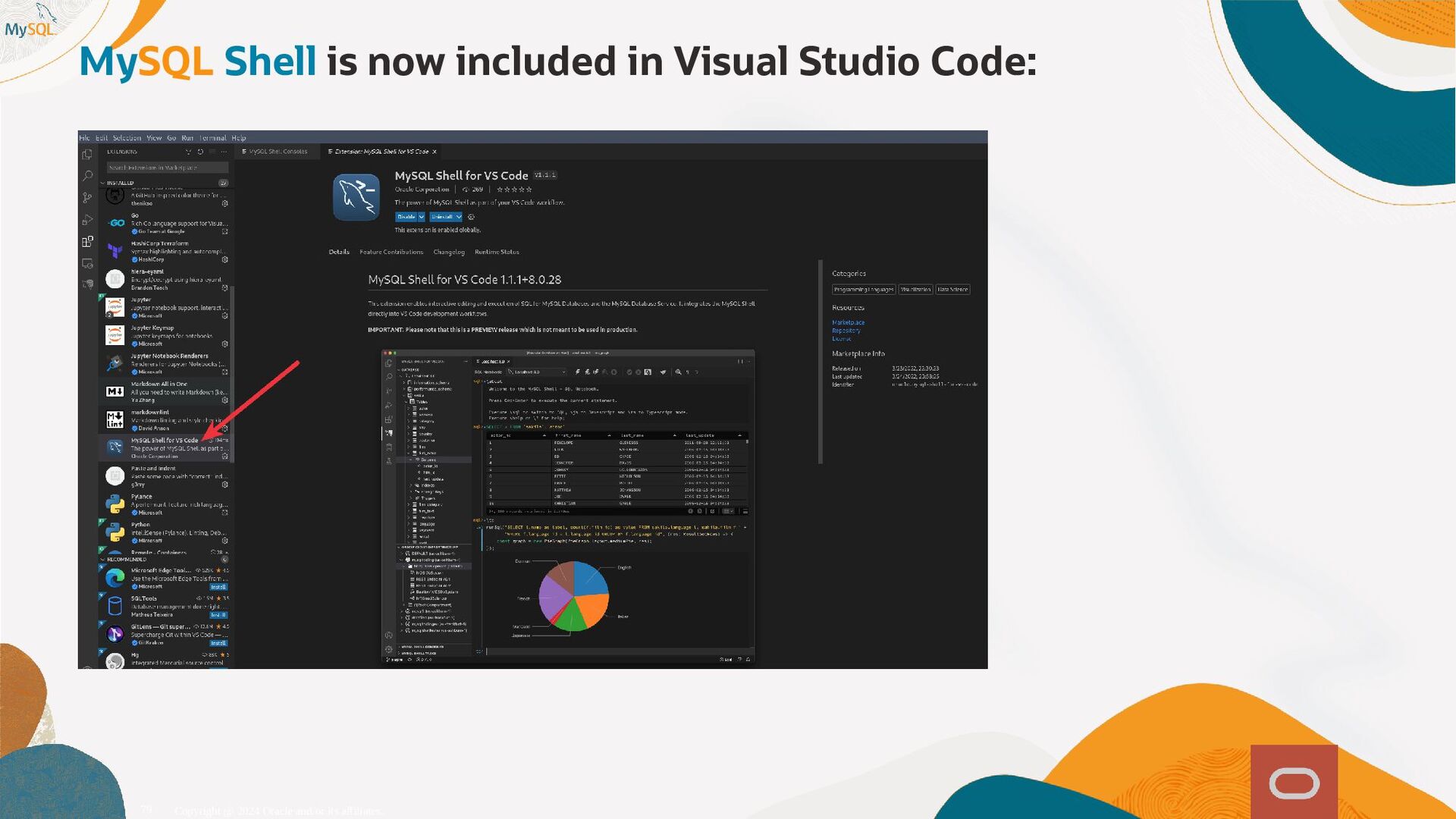Open the Selection menu
The height and width of the screenshot is (819, 1456).
click(x=127, y=138)
